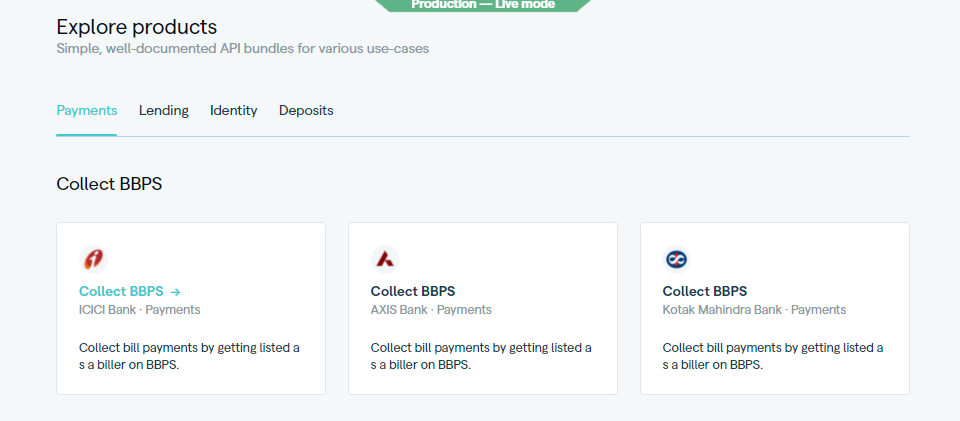The image size is (960, 421).
Task: Open the AXIS Bank Collect BBPS title
Action: [x=413, y=291]
